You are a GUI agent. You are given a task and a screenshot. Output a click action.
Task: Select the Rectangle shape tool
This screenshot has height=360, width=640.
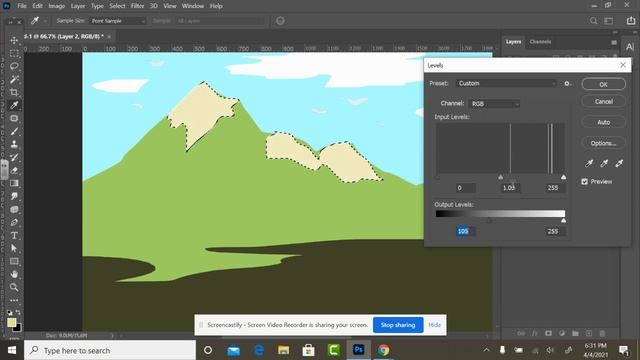[x=14, y=261]
